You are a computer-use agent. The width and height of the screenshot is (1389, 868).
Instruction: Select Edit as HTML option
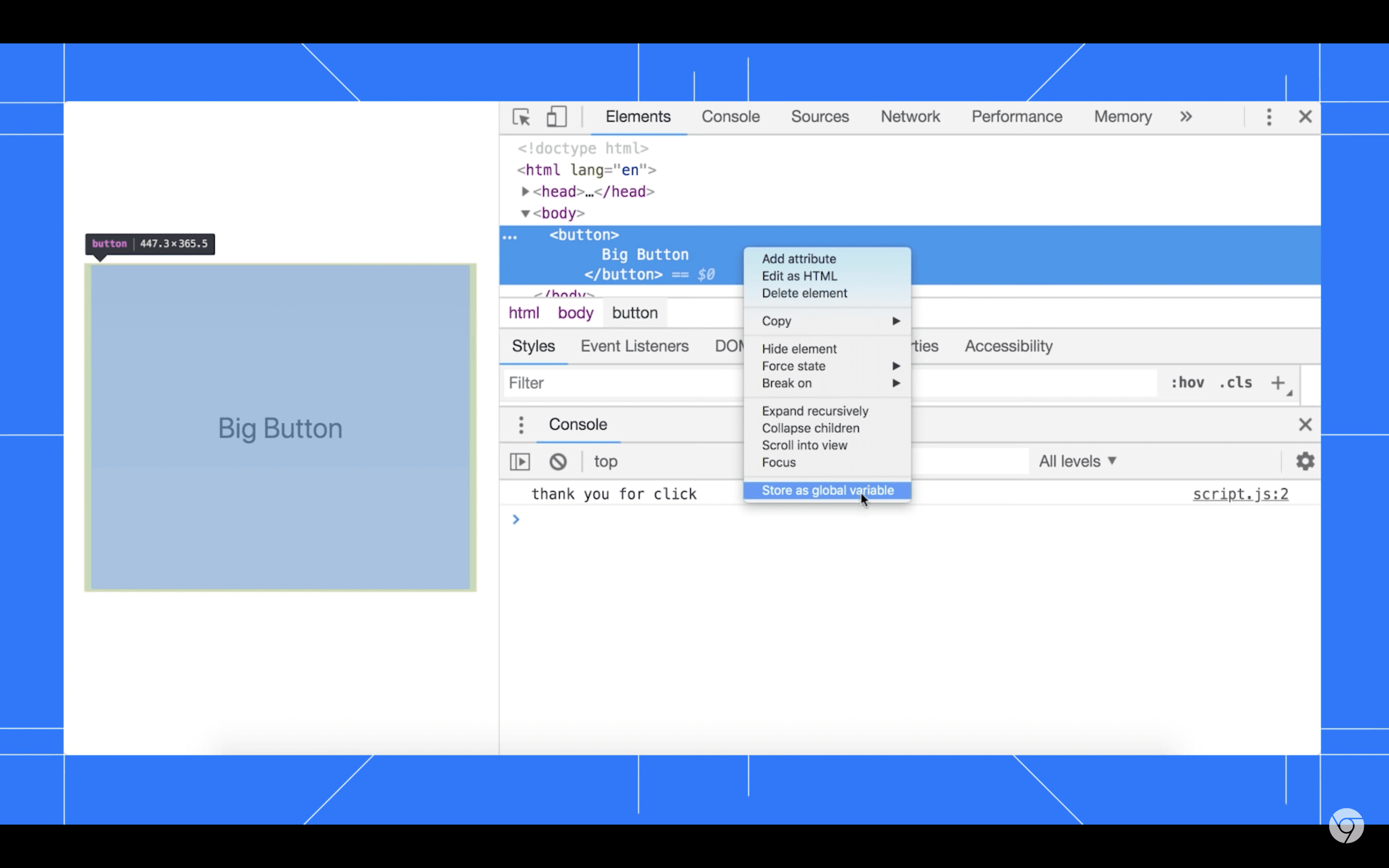pyautogui.click(x=800, y=276)
